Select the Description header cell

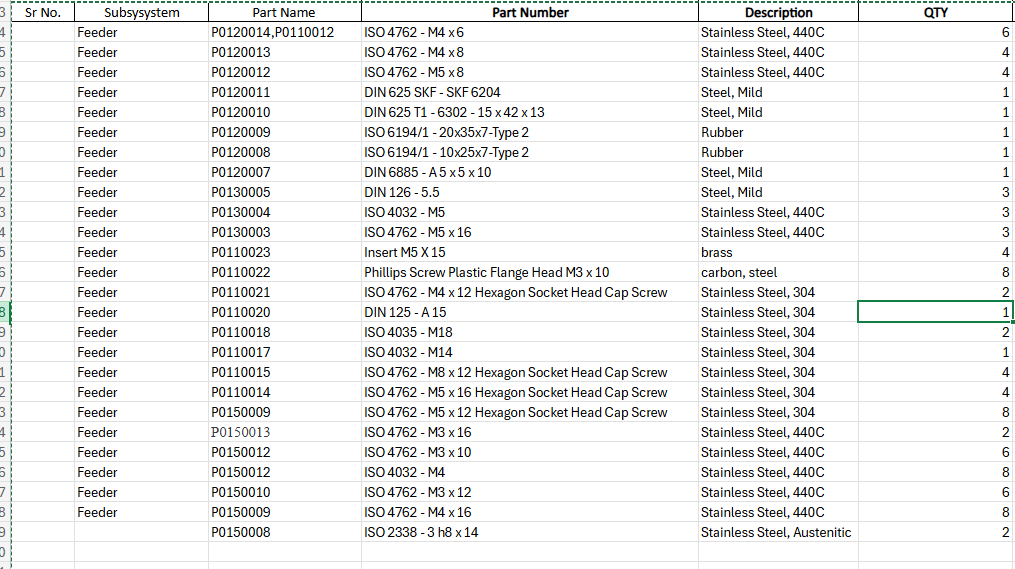tap(778, 13)
